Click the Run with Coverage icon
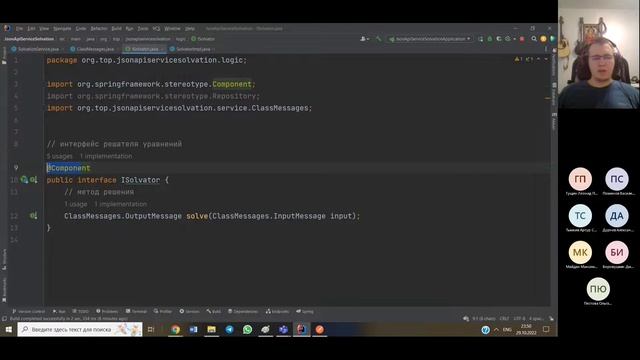Viewport: 640px width, 360px height. [499, 39]
